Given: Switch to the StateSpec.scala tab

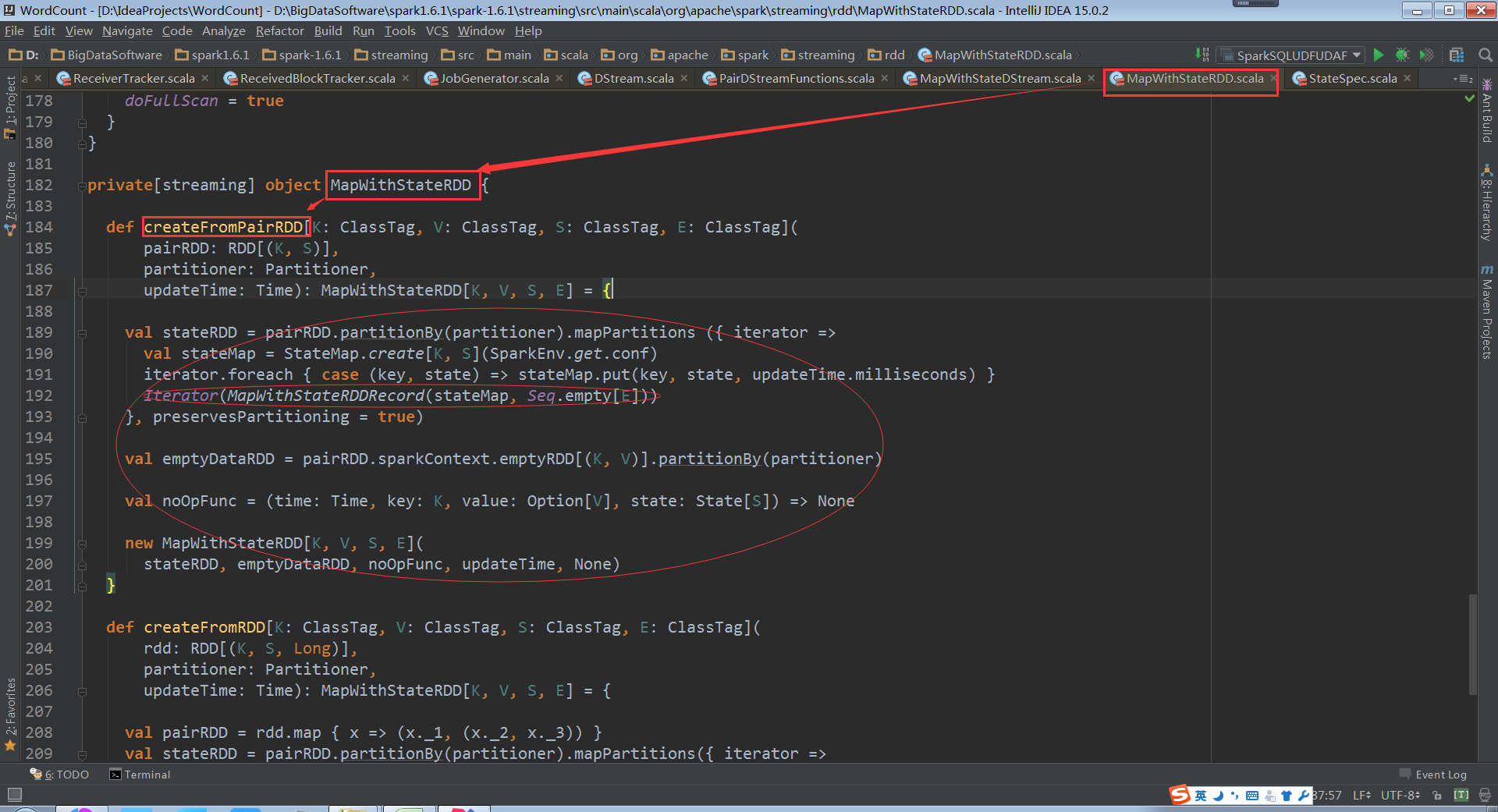Looking at the screenshot, I should tap(1353, 79).
